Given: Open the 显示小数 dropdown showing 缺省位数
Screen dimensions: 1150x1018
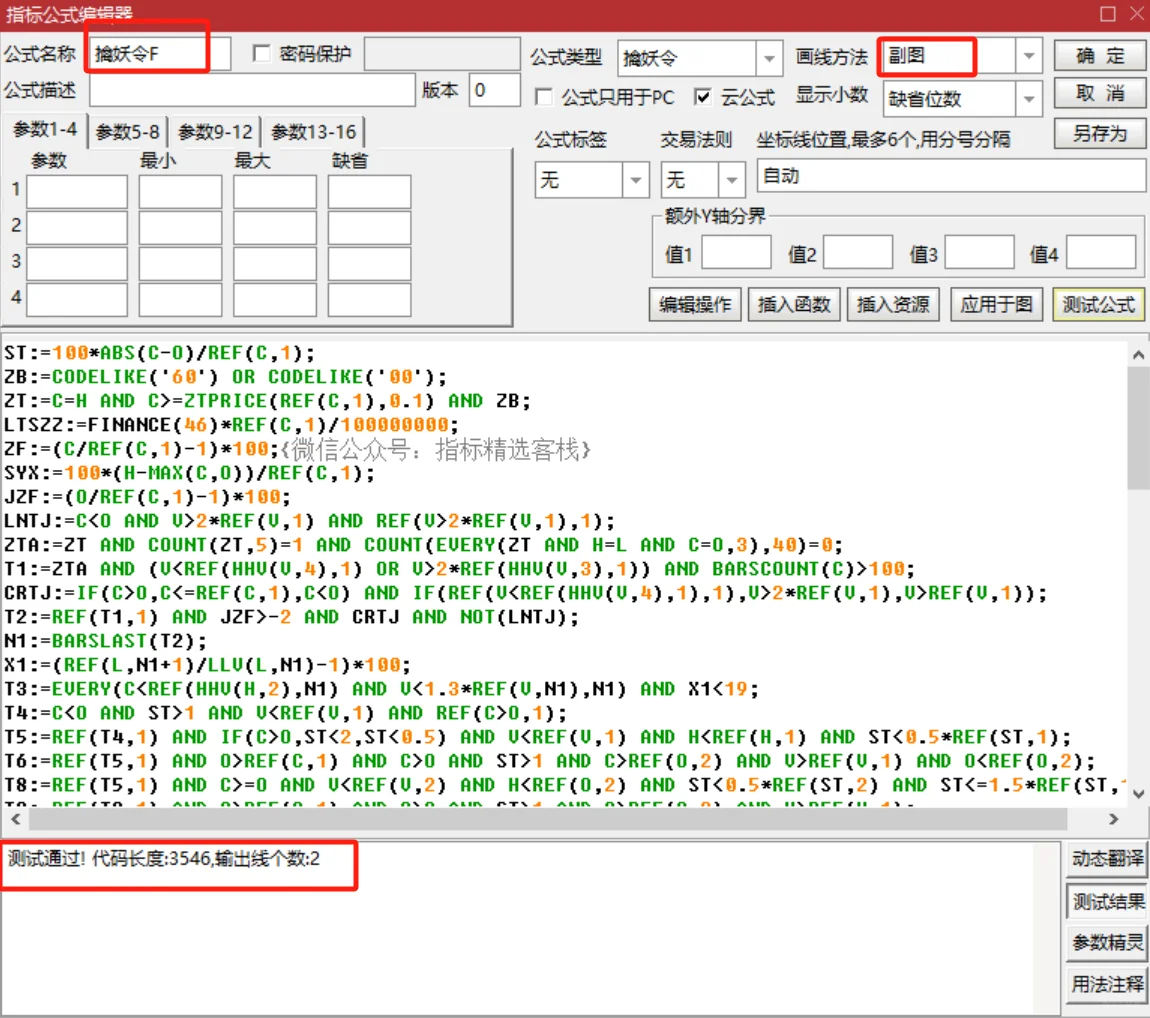Looking at the screenshot, I should point(1027,98).
